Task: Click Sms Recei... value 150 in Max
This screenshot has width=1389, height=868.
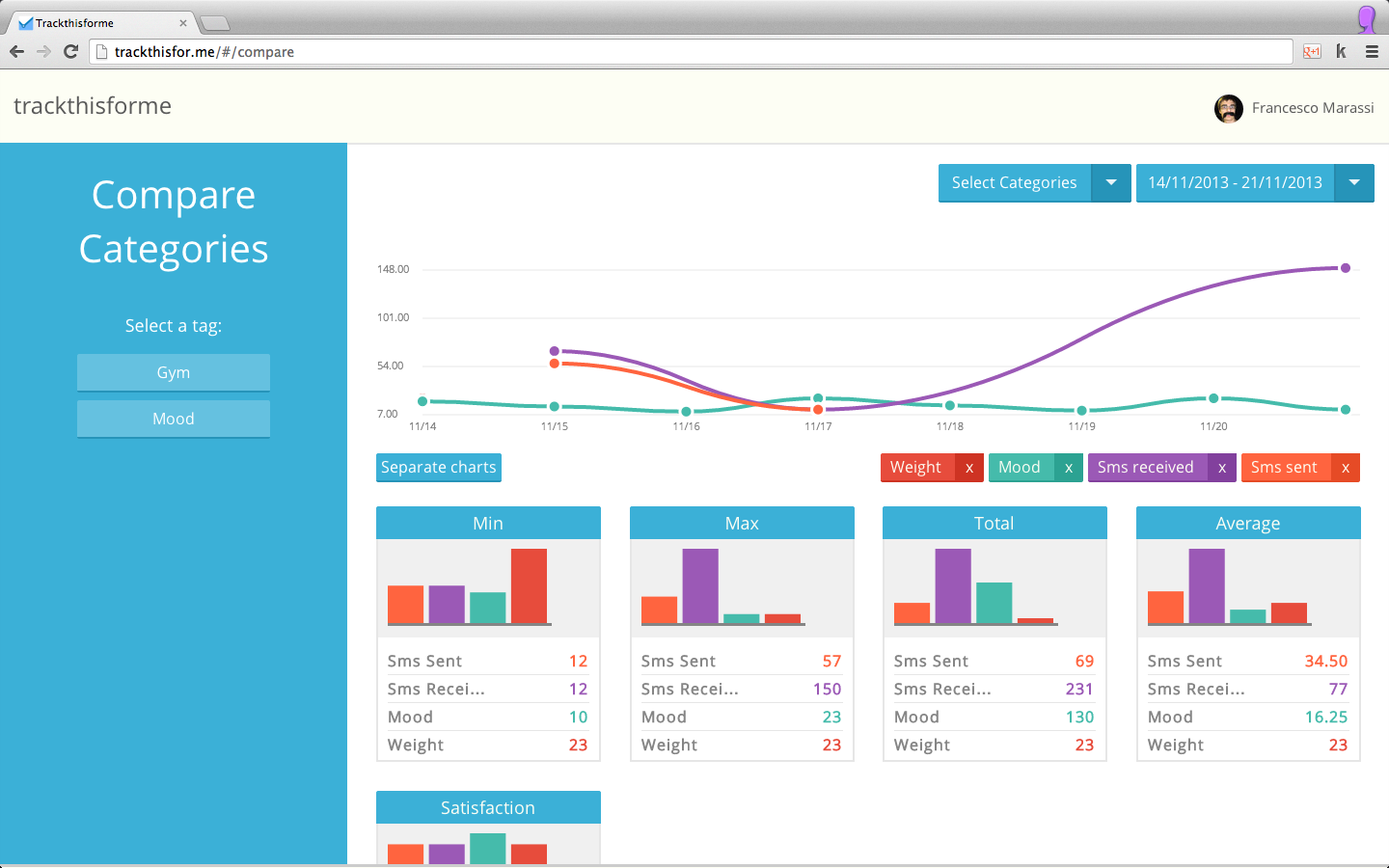Action: coord(827,689)
